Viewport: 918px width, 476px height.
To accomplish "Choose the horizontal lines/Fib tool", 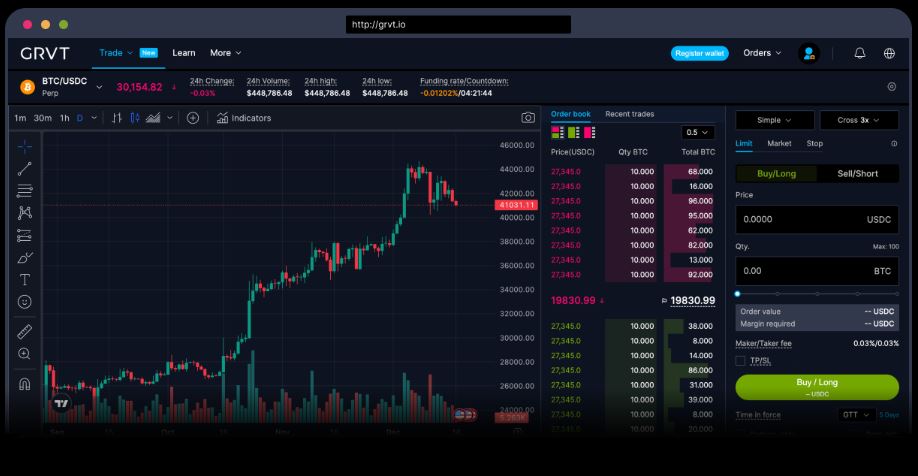I will (25, 191).
